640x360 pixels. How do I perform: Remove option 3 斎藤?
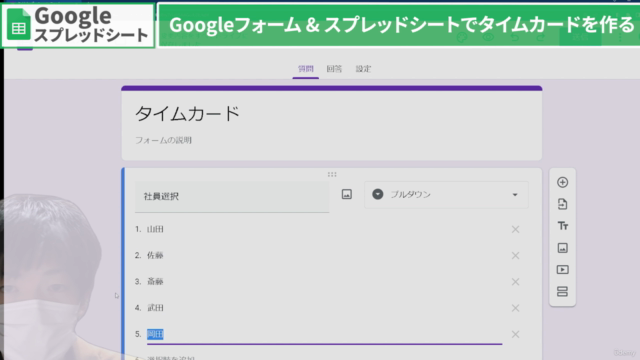(x=515, y=282)
